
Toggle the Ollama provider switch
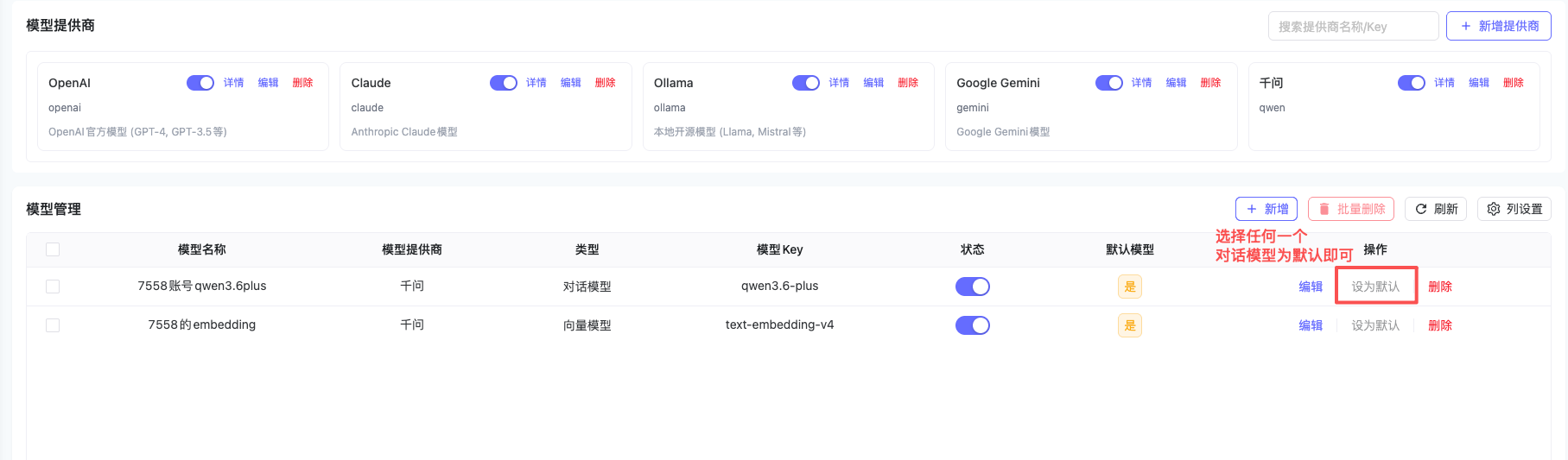coord(806,83)
